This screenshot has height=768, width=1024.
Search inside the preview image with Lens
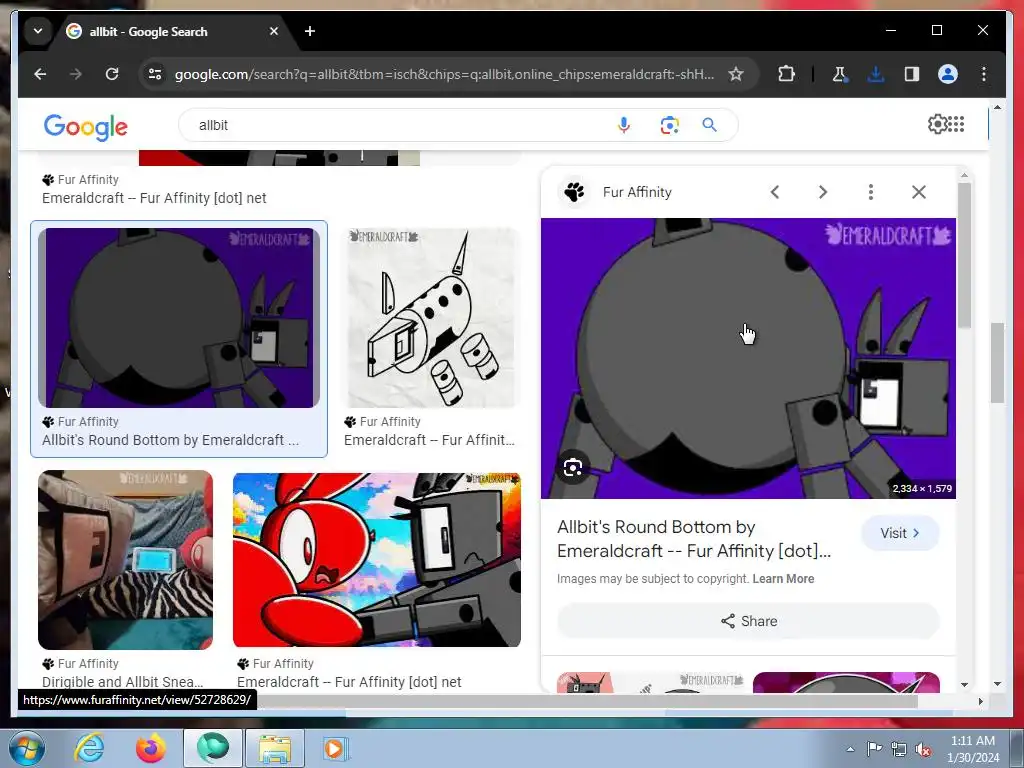coord(573,468)
